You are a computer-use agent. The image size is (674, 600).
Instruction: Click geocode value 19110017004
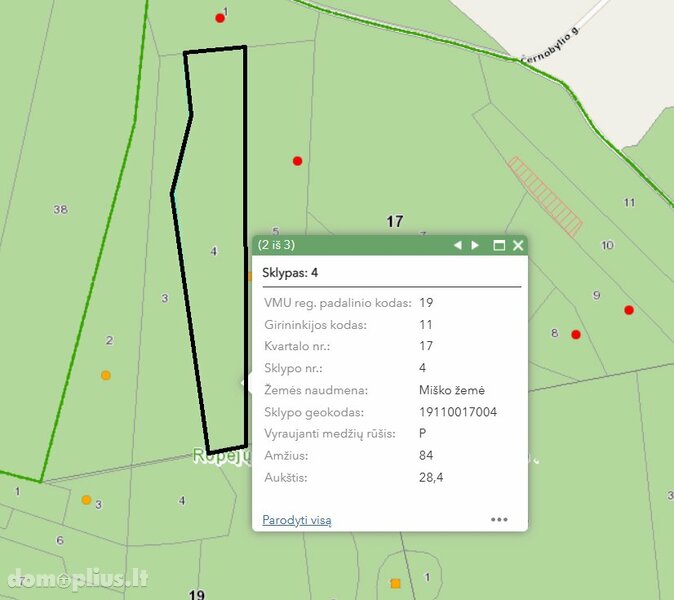[x=458, y=412]
